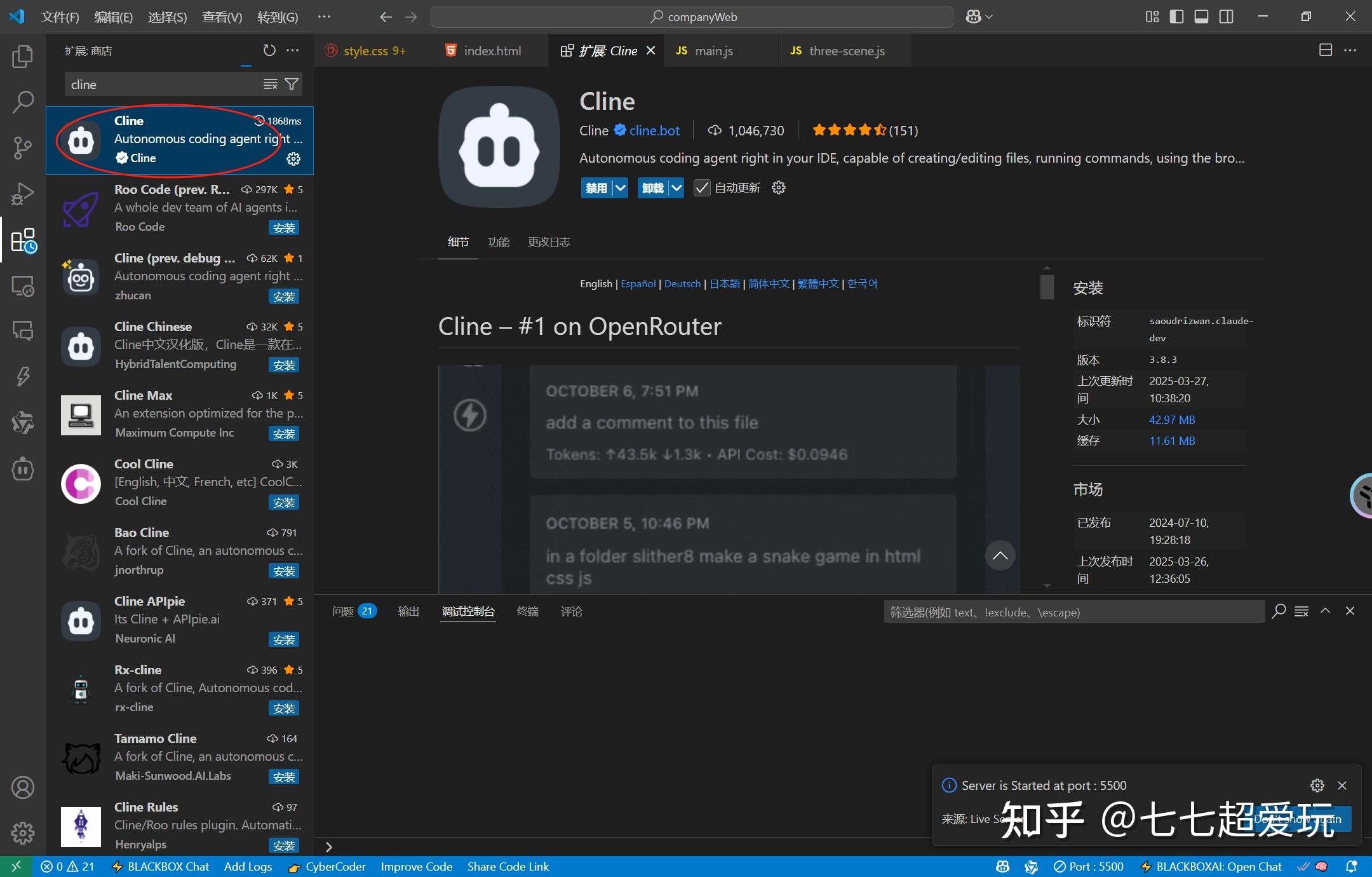Toggle the secondary side bar visibility
The width and height of the screenshot is (1372, 877).
coord(1227,17)
